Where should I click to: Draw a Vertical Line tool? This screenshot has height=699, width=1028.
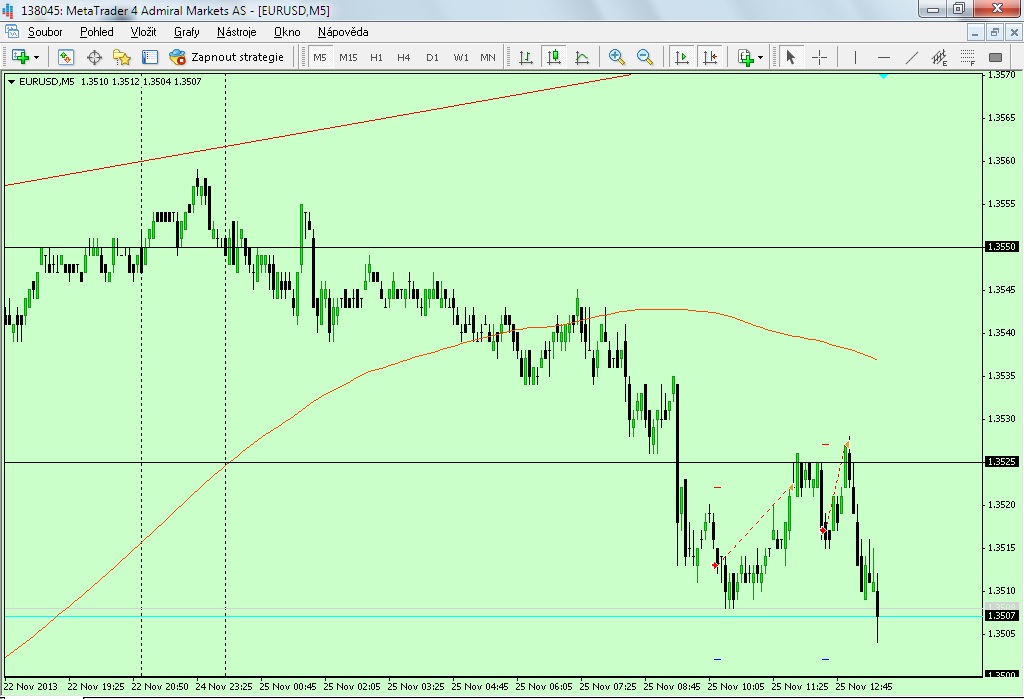[855, 57]
